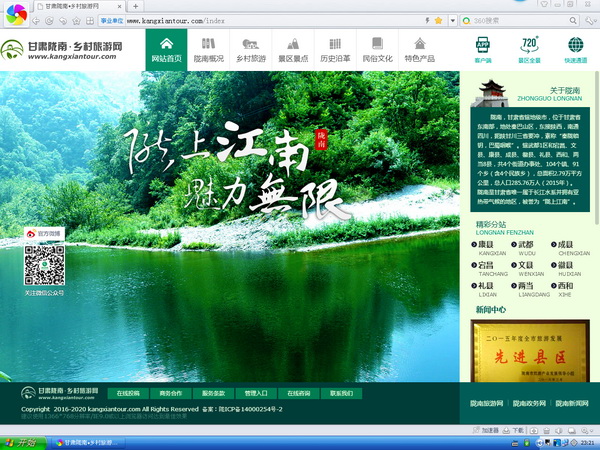Open the 720° 景区全景 panorama icon

click(530, 49)
